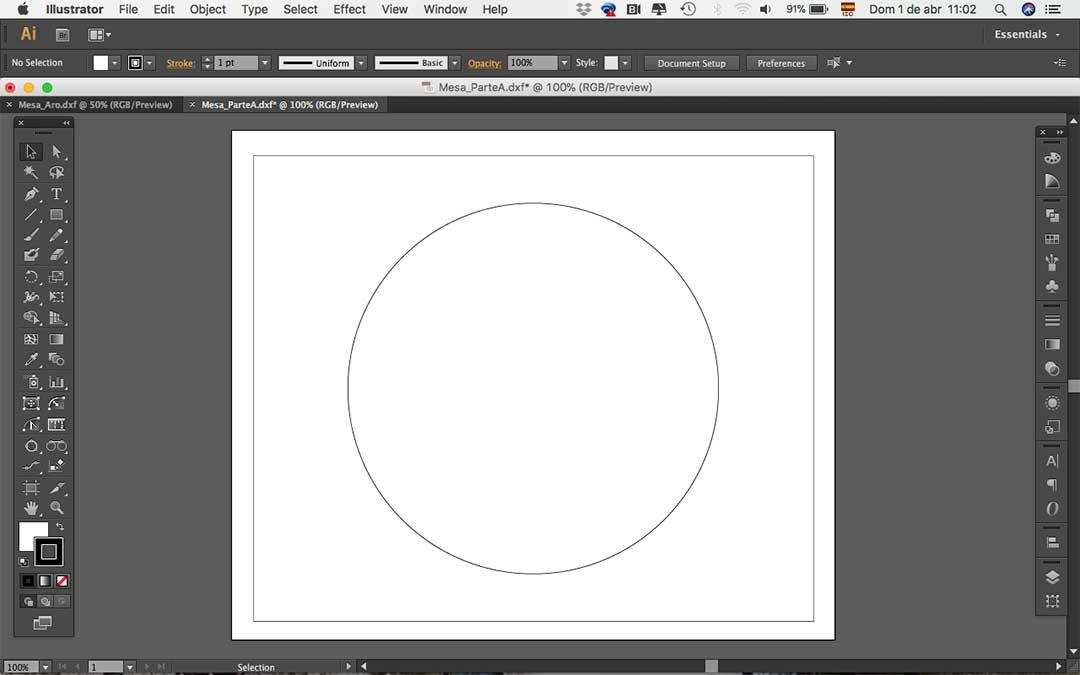The width and height of the screenshot is (1080, 675).
Task: Select the Eyedropper tool
Action: 31,360
